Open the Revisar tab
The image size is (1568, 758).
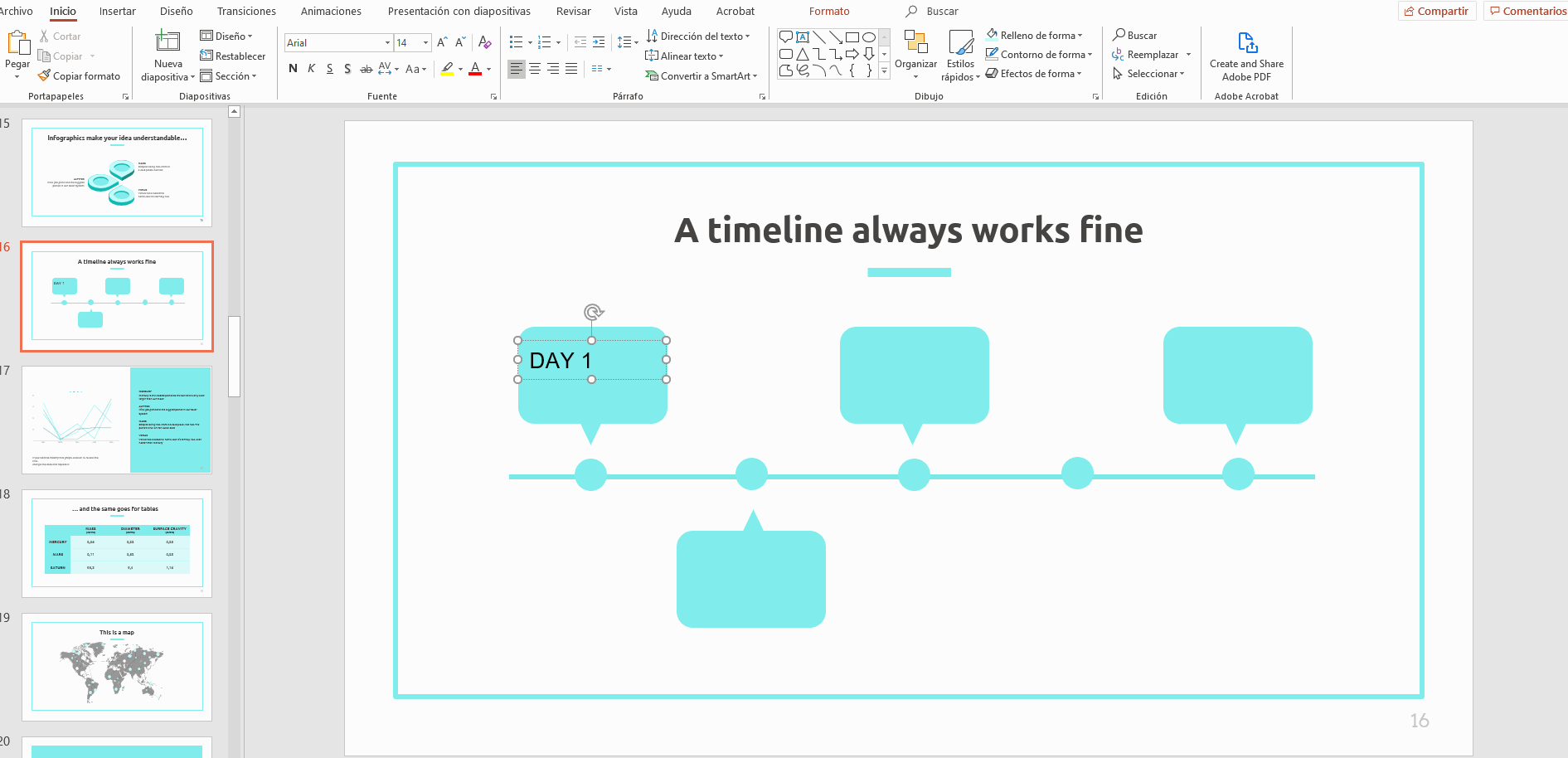click(x=573, y=12)
